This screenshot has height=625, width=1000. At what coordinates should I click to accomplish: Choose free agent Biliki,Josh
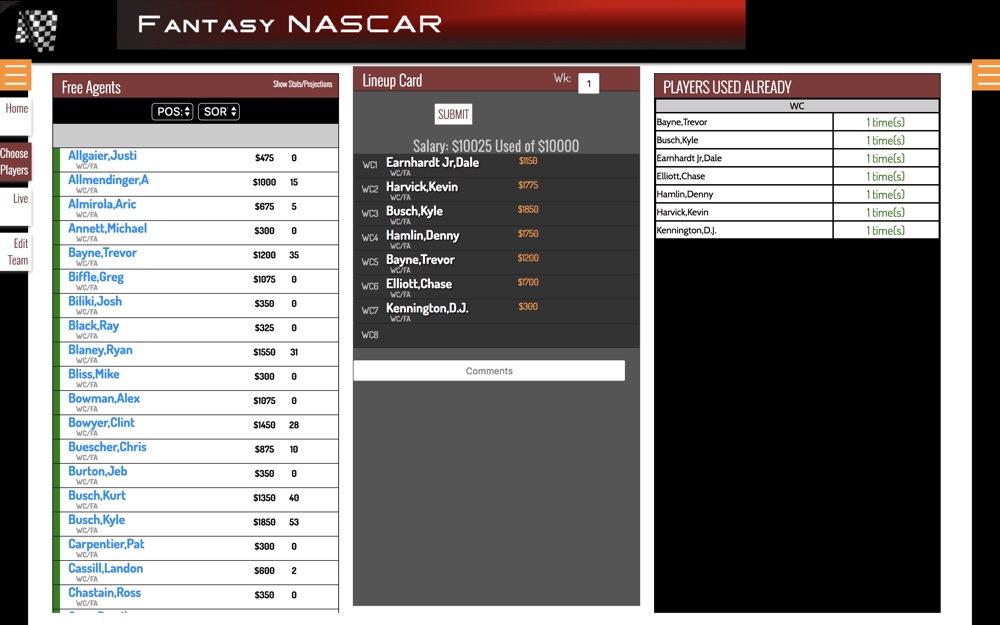[x=95, y=301]
